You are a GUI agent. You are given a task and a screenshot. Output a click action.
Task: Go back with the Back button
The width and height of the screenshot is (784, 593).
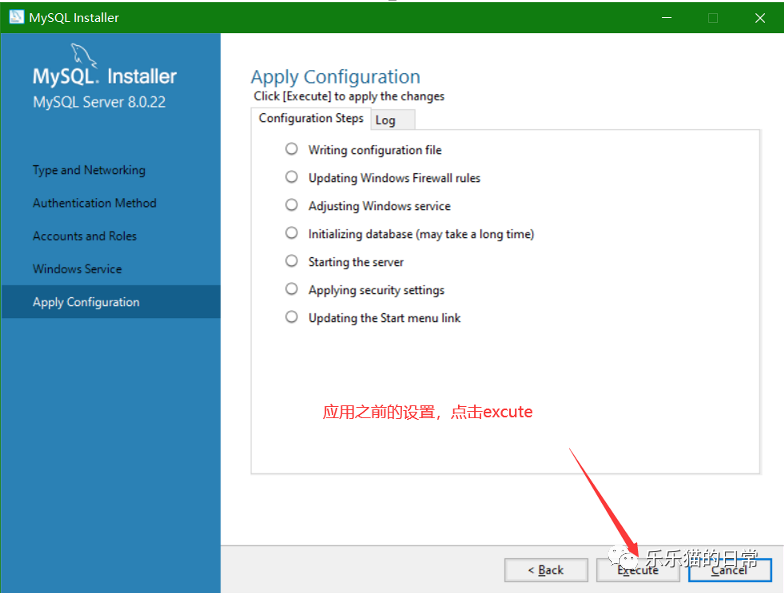(x=546, y=570)
